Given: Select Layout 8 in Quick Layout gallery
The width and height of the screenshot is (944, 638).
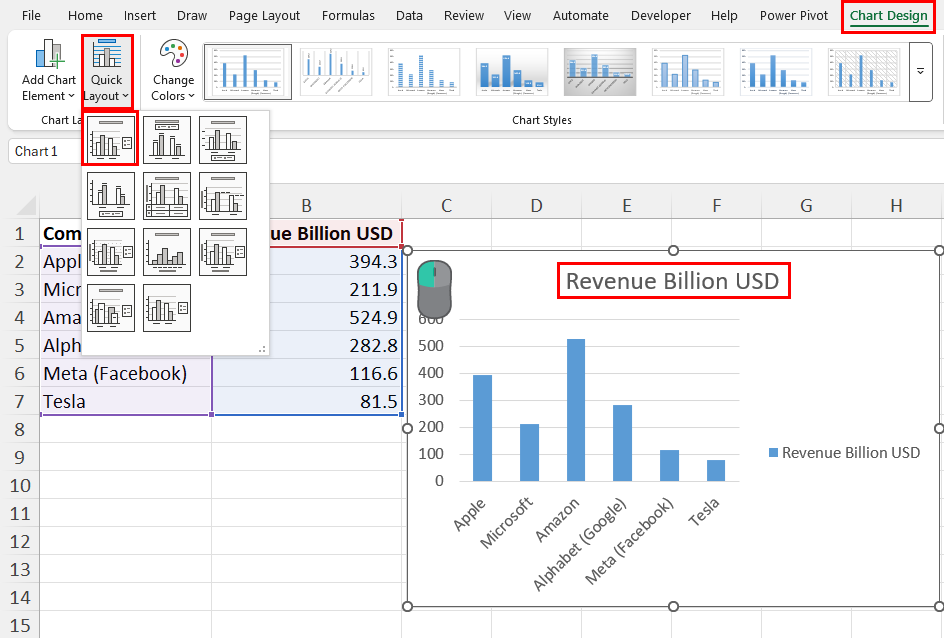Looking at the screenshot, I should coord(167,252).
